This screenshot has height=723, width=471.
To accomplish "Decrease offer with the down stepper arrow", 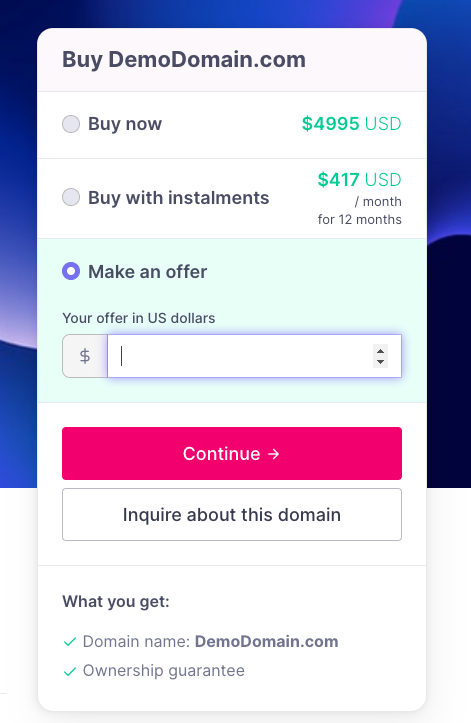I will tap(380, 362).
